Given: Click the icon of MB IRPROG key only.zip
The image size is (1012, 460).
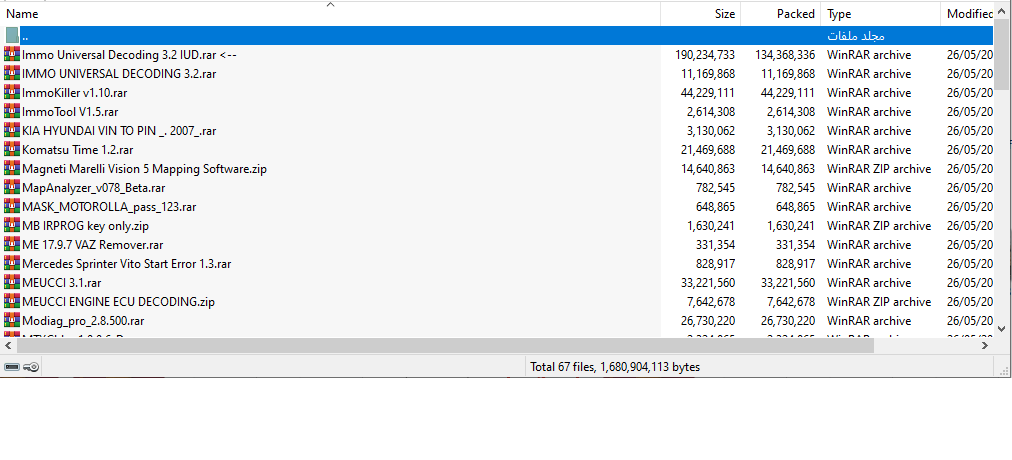Looking at the screenshot, I should pos(12,226).
